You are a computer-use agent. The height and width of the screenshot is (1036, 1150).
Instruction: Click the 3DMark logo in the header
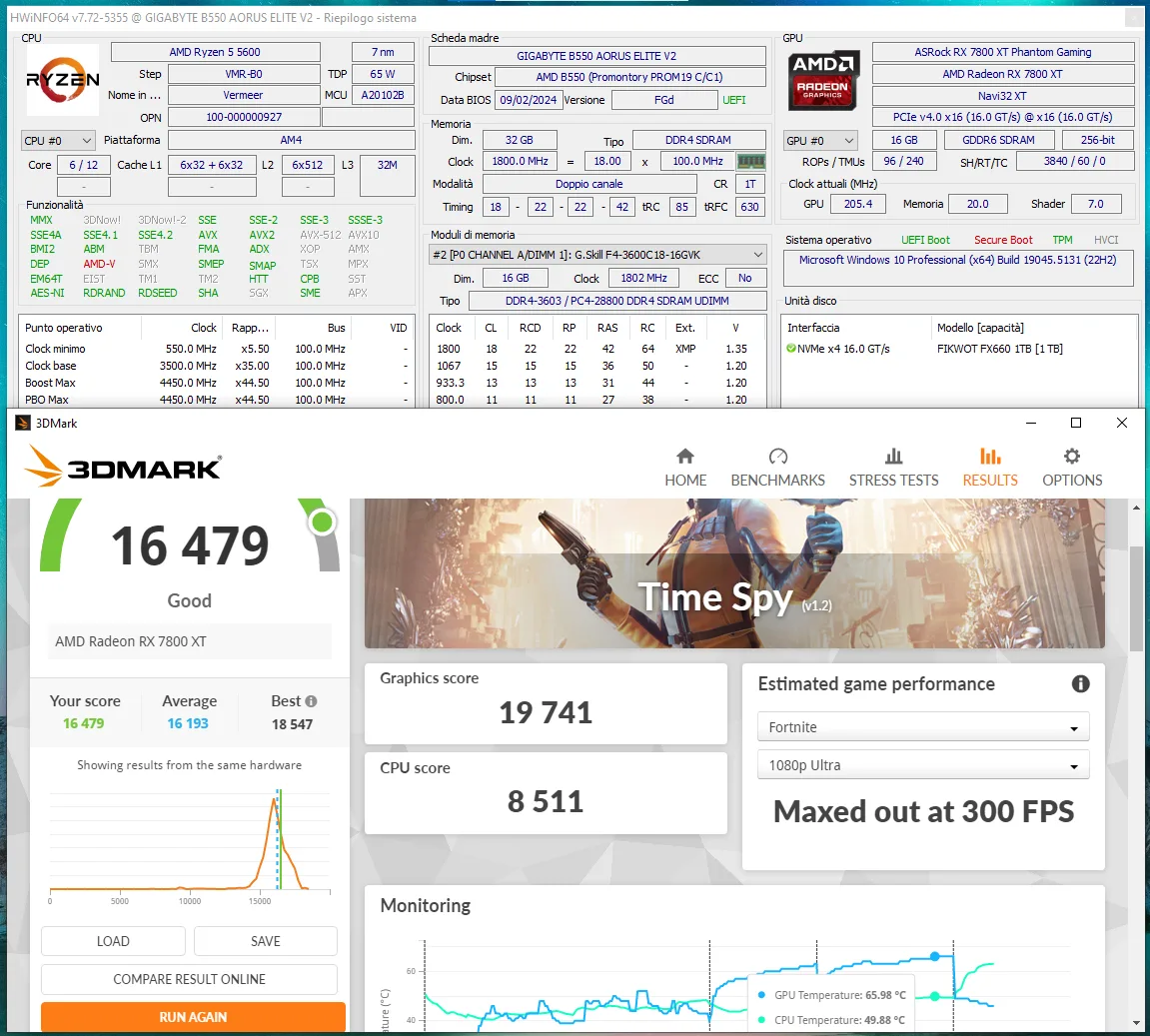[x=123, y=467]
